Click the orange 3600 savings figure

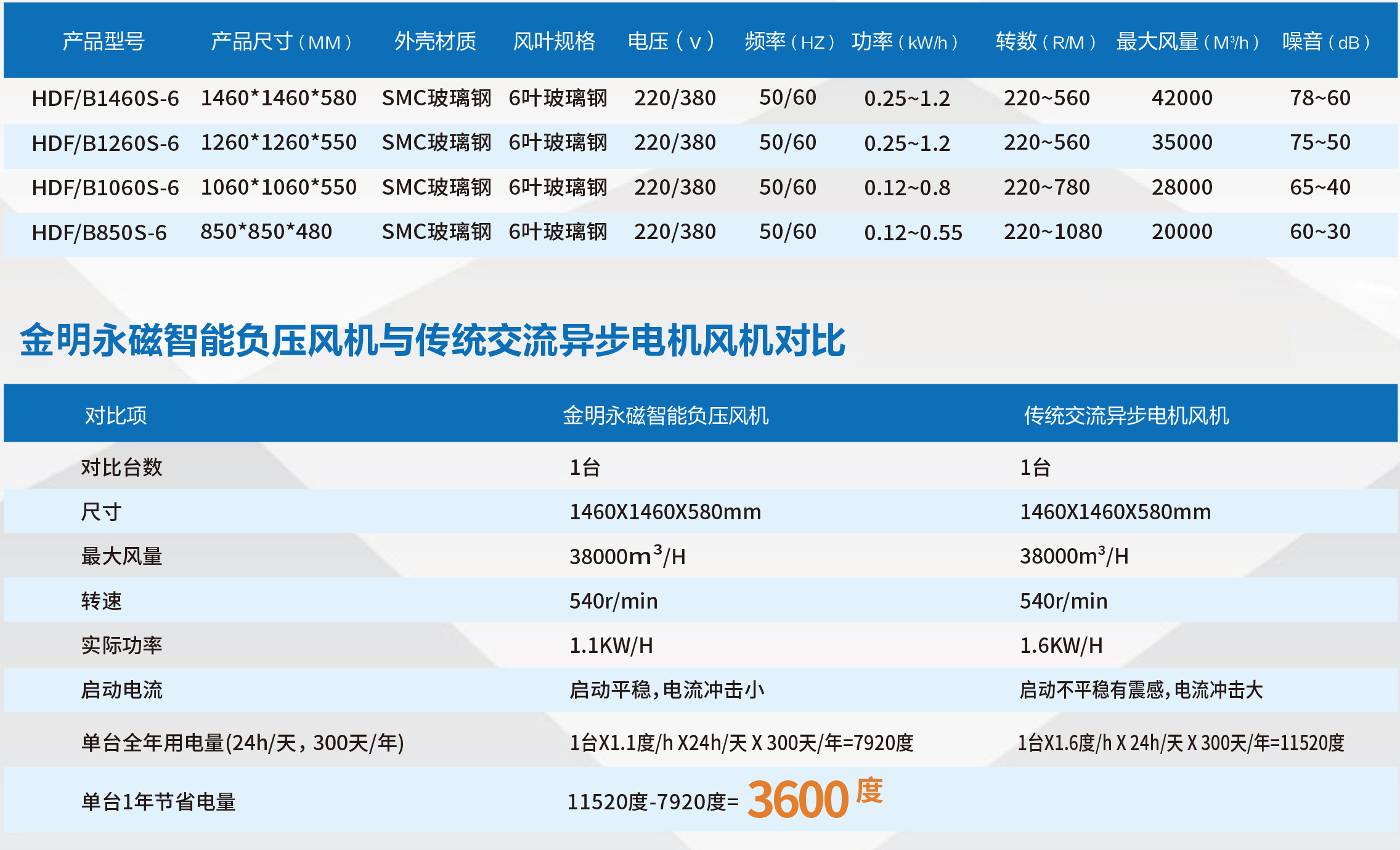799,799
